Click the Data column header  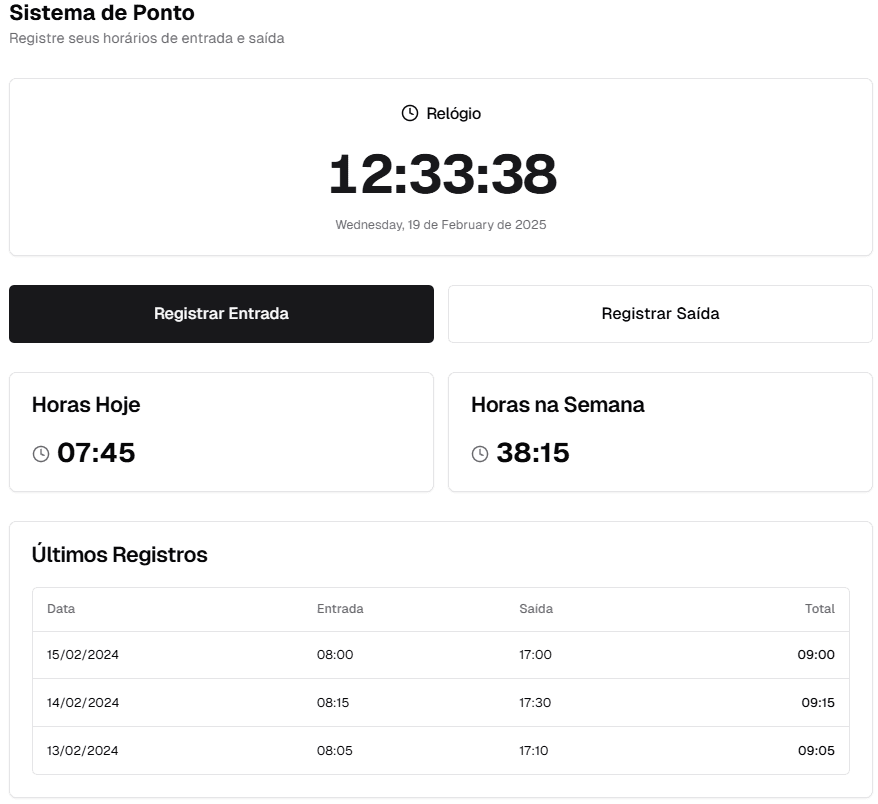pyautogui.click(x=61, y=608)
